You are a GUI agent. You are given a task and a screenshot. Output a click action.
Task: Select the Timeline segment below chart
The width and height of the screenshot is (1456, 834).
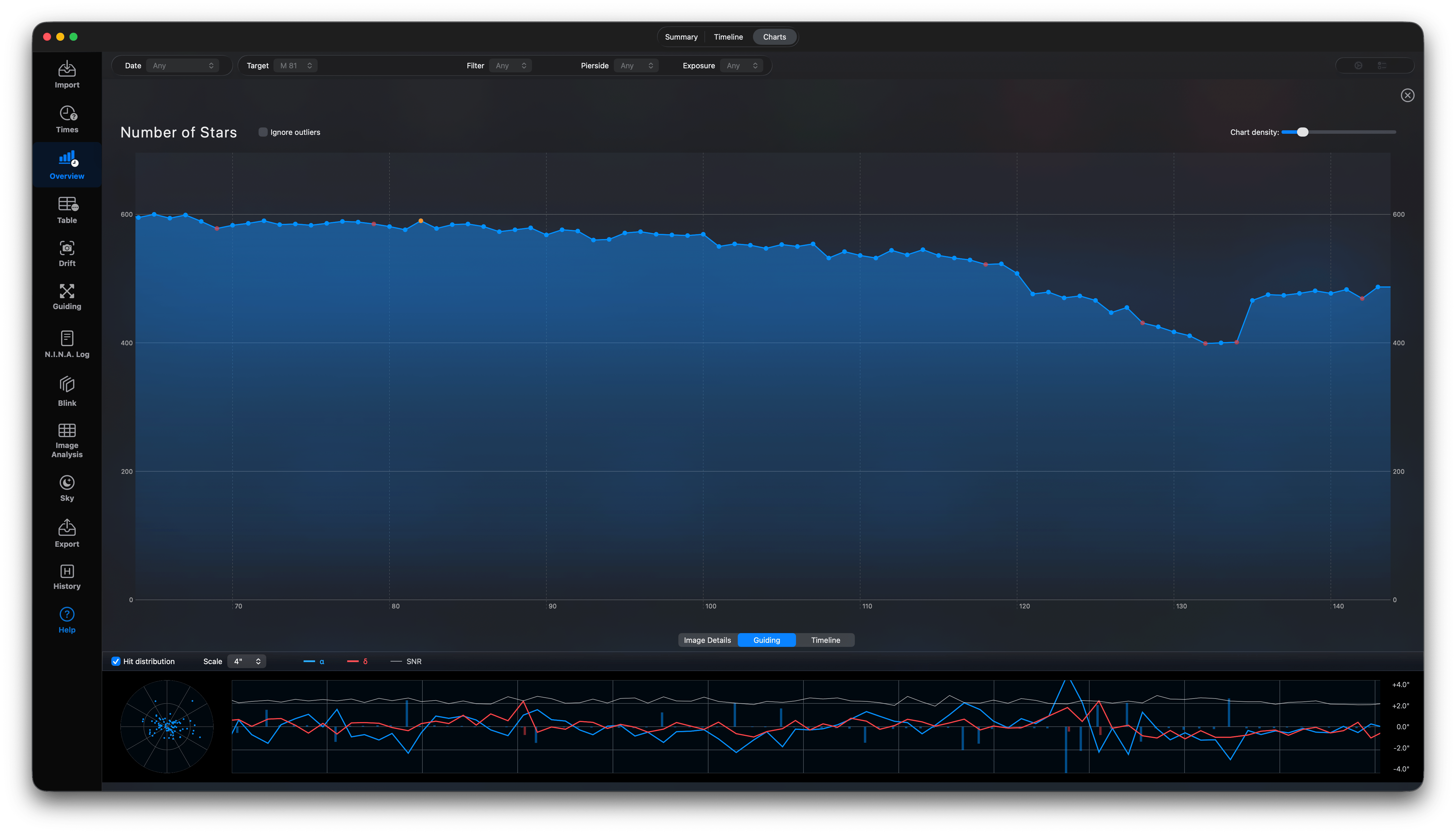pos(826,640)
